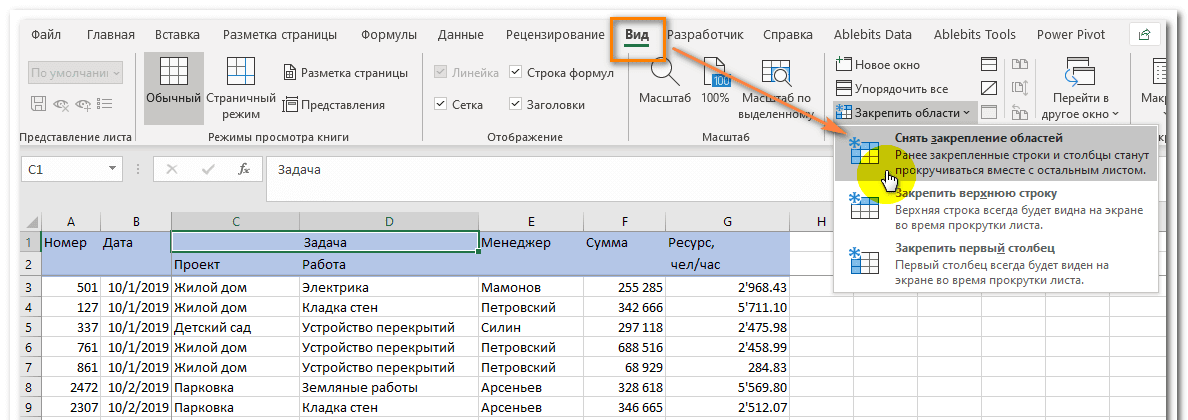Switch to the Главная tab
Screen dimensions: 1188x420
tap(111, 34)
